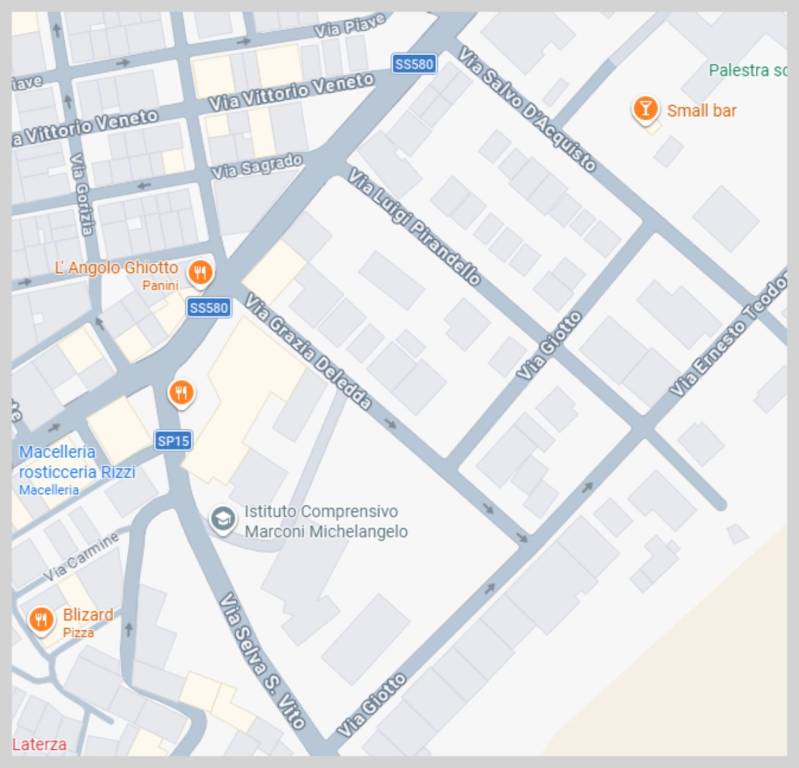
Task: Click the SP15 road shield
Action: (x=173, y=440)
